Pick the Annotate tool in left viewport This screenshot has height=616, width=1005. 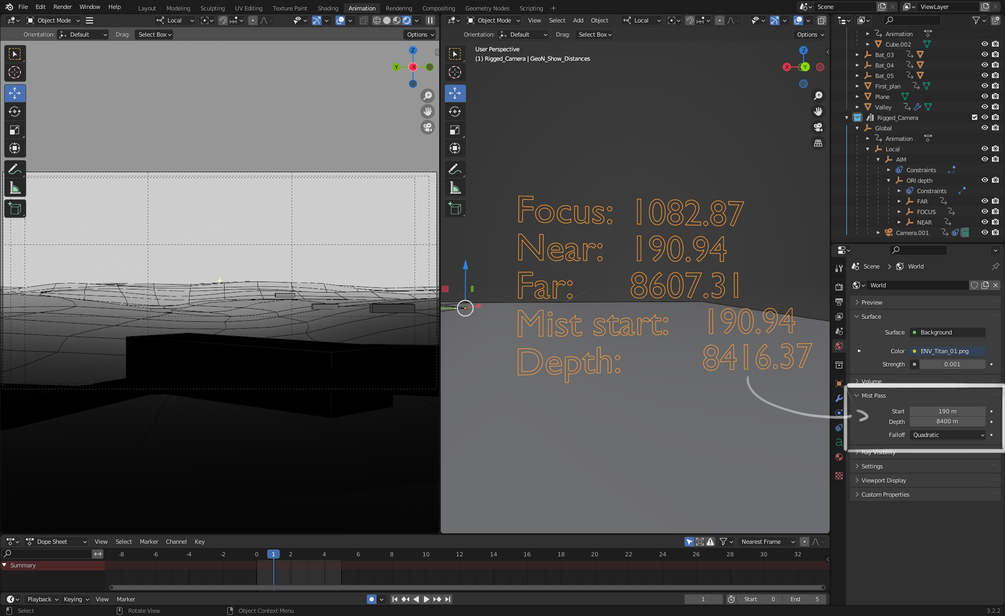coord(14,169)
